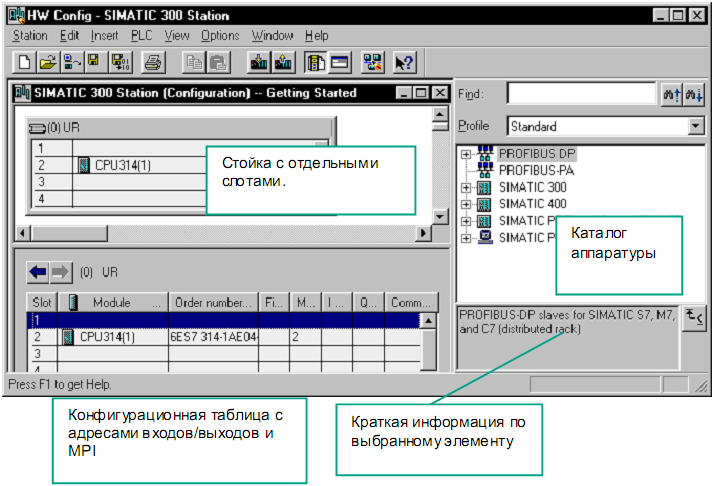The image size is (713, 486).
Task: Click the find upward binoculars icon
Action: click(x=671, y=95)
